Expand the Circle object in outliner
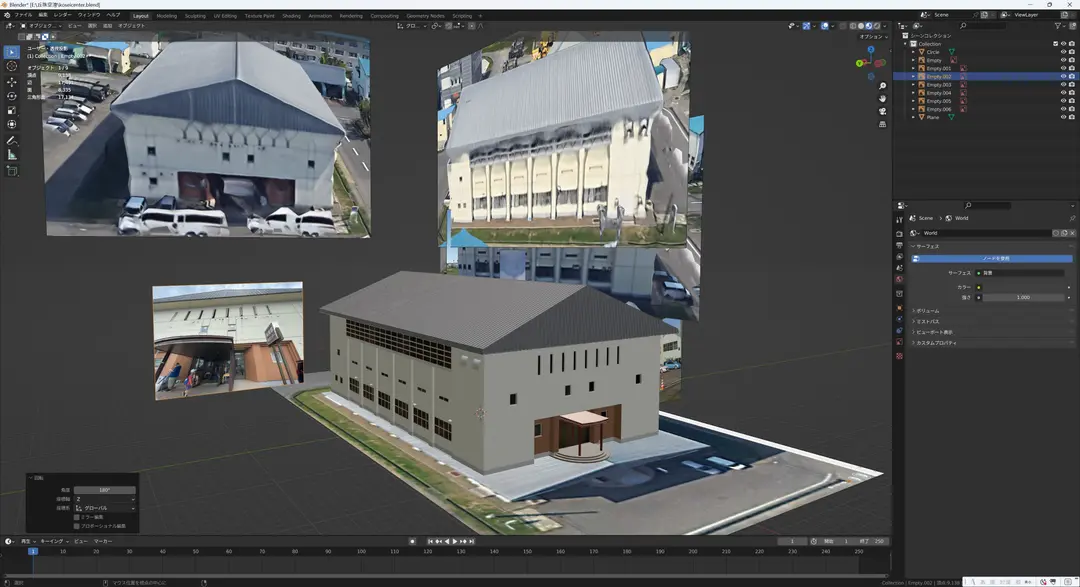Image resolution: width=1080 pixels, height=587 pixels. click(914, 52)
